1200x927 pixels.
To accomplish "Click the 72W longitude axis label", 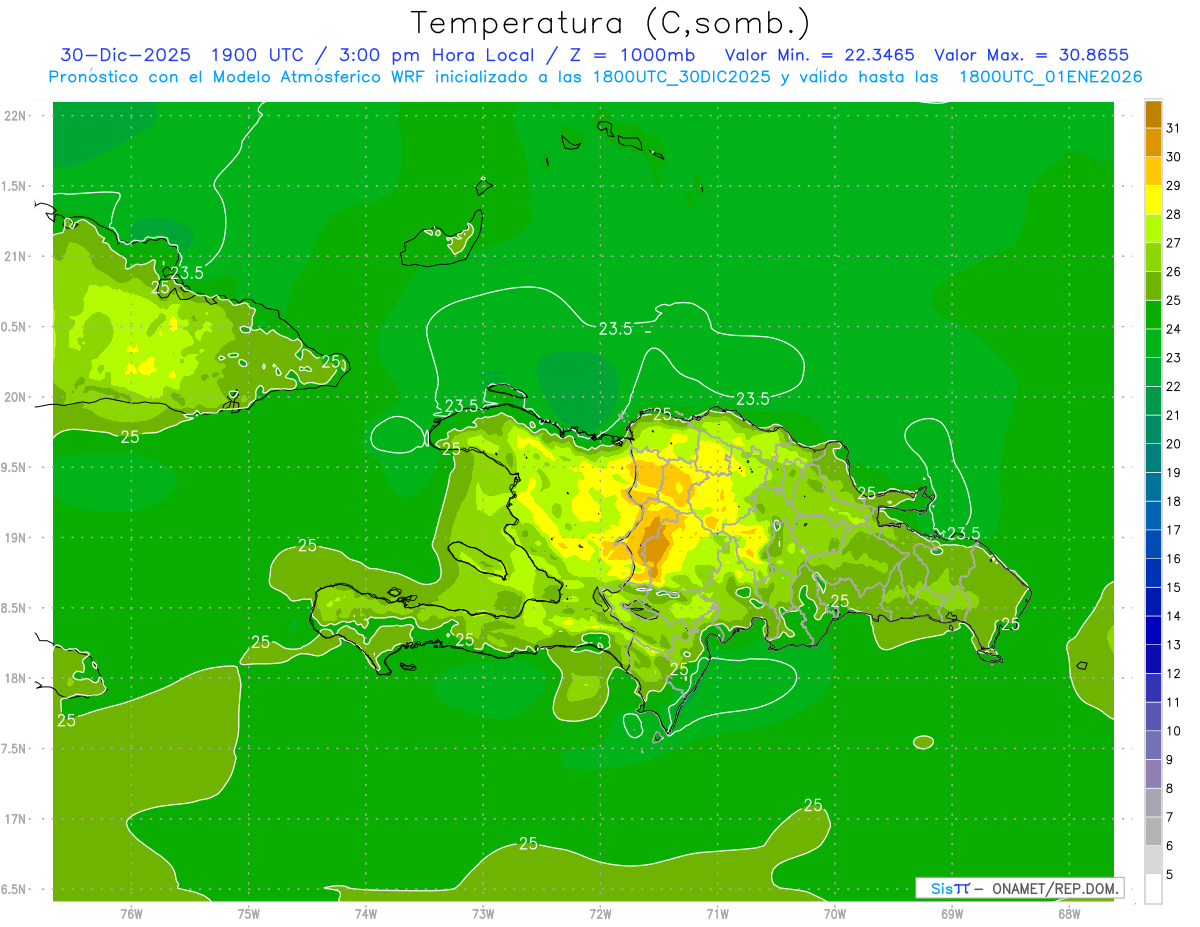I will pos(600,913).
